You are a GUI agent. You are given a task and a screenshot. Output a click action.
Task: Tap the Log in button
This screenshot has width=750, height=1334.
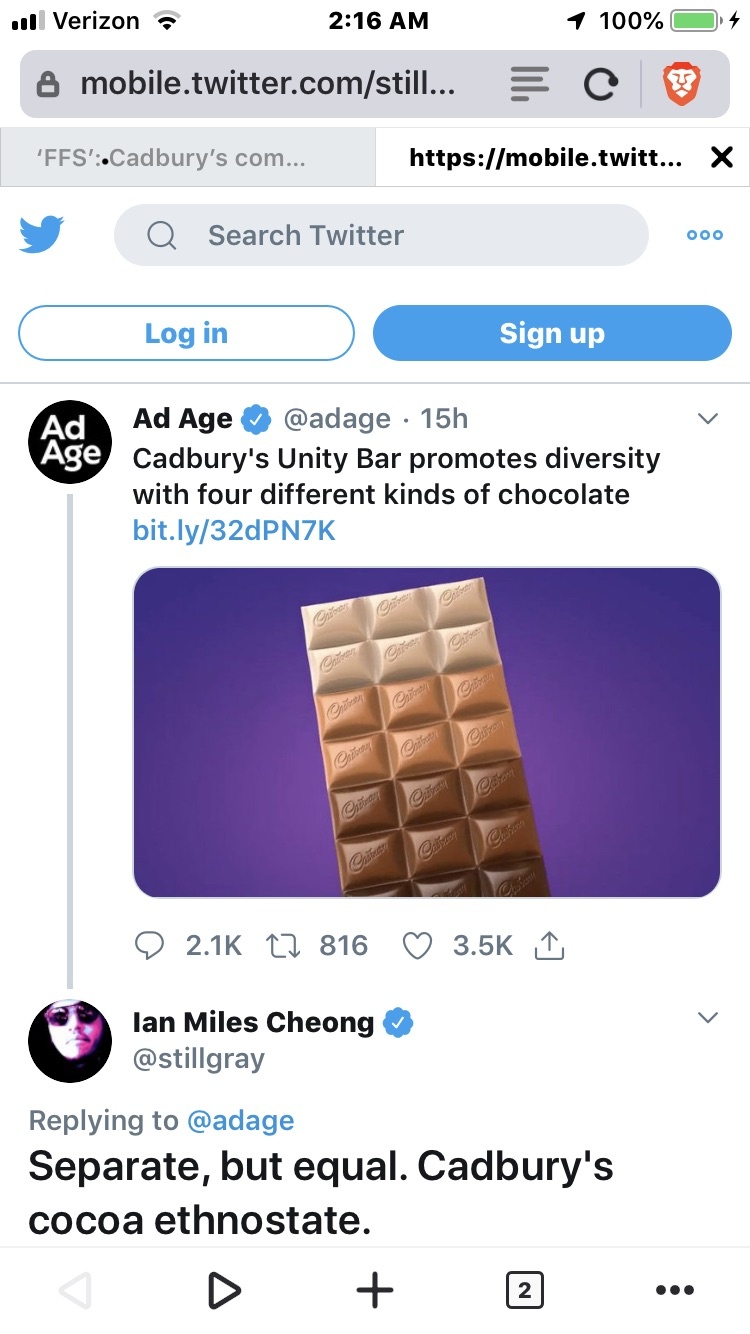tap(186, 333)
